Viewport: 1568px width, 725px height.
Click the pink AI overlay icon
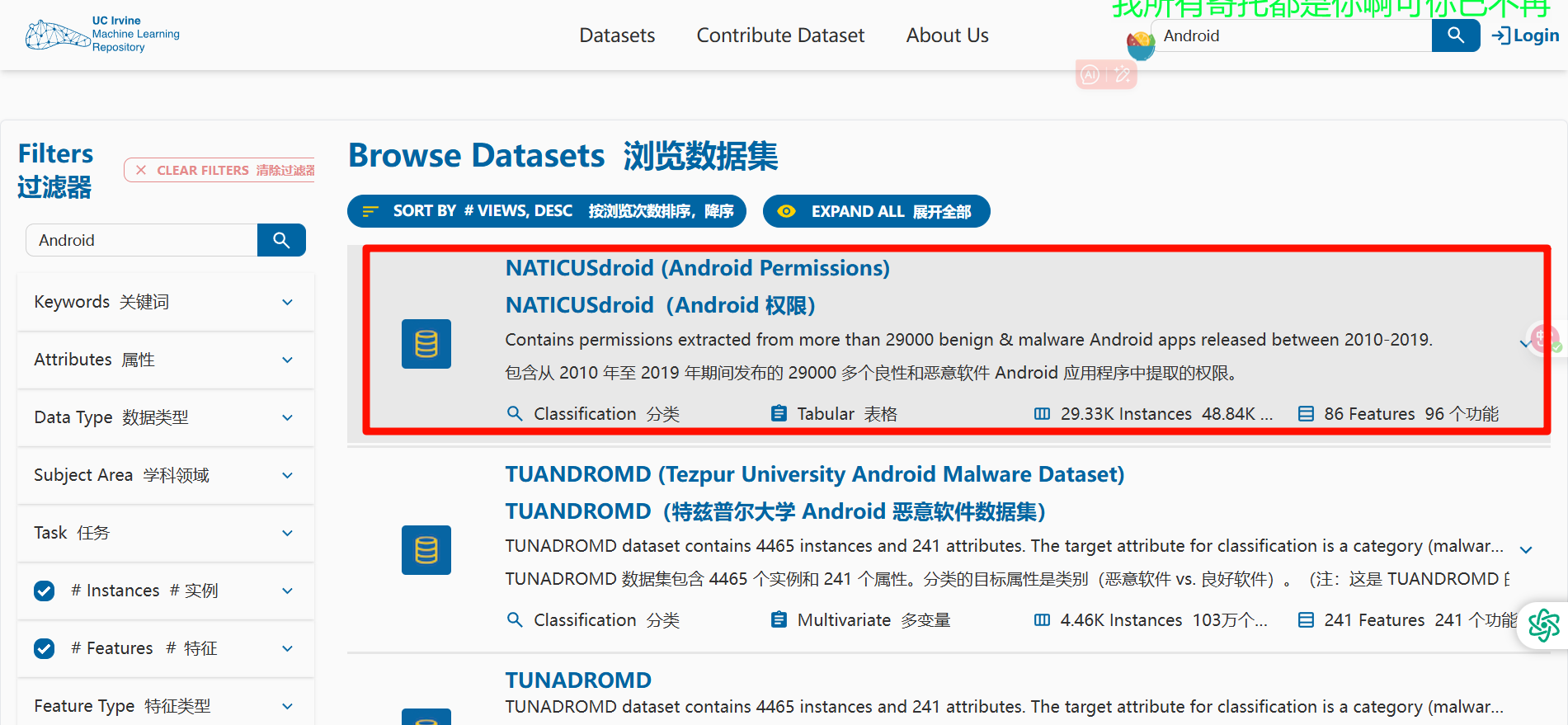click(1090, 75)
